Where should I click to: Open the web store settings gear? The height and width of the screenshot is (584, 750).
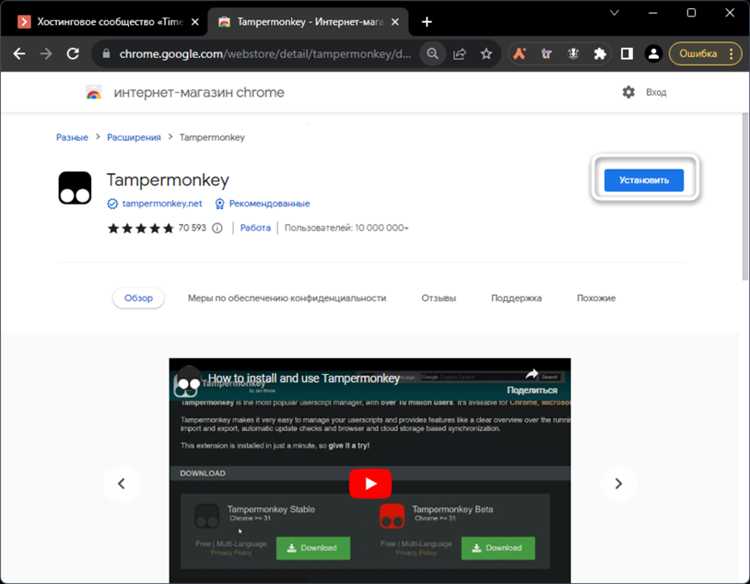coord(629,92)
